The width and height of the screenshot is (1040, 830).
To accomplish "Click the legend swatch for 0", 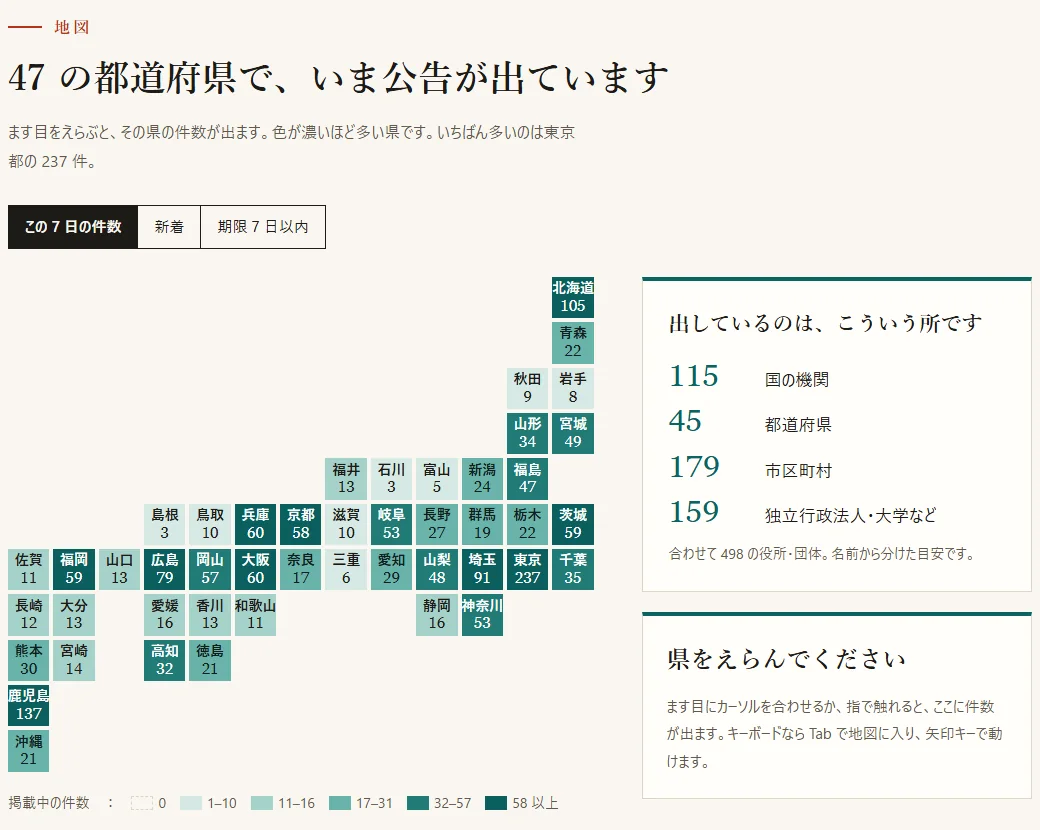I will pyautogui.click(x=142, y=803).
